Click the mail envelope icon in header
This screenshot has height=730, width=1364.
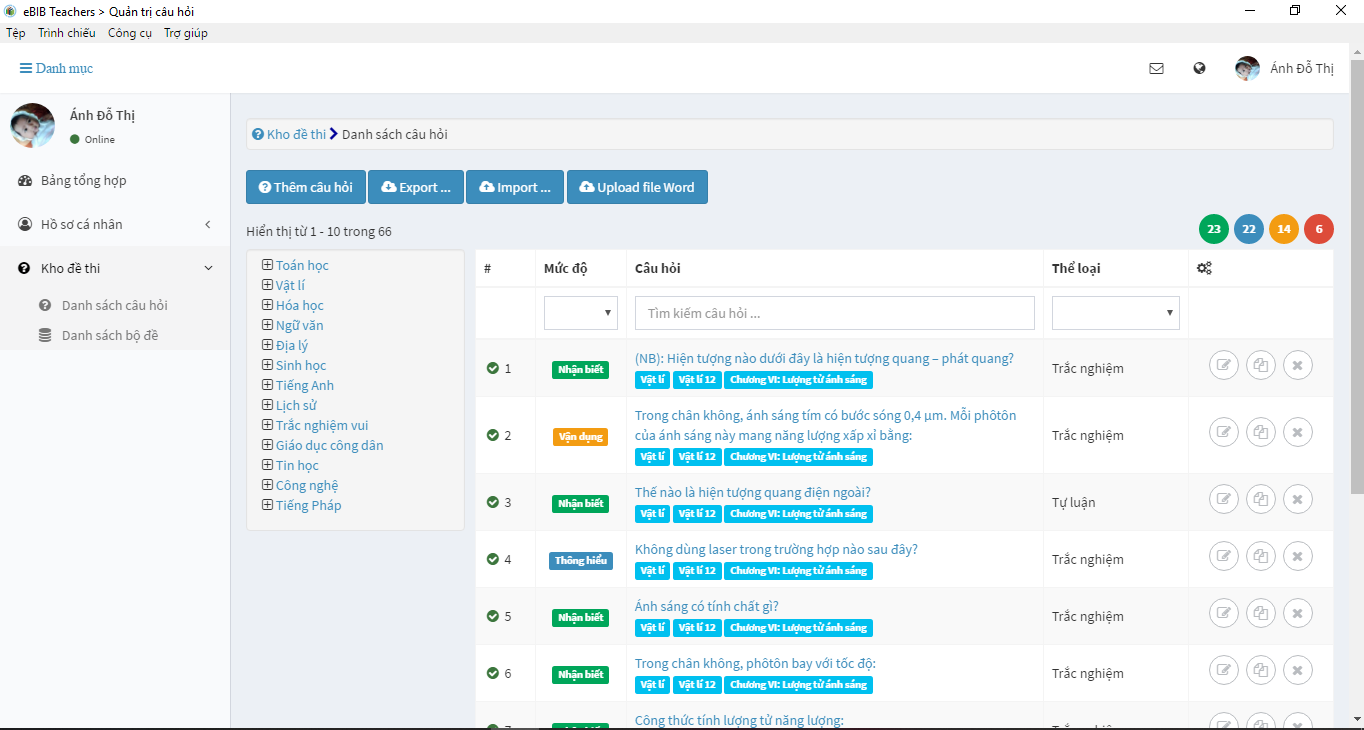[1156, 69]
